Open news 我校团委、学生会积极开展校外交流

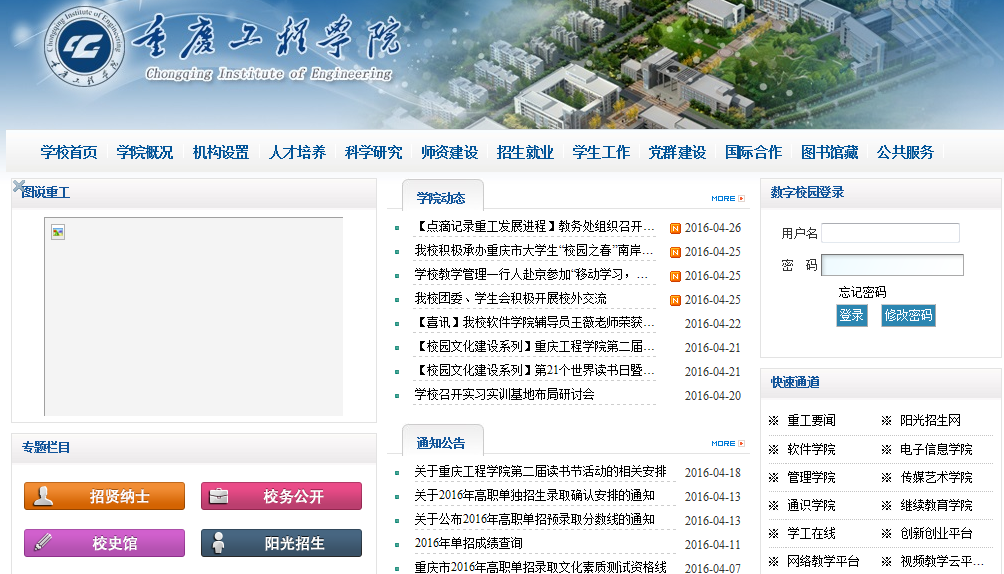coord(510,299)
